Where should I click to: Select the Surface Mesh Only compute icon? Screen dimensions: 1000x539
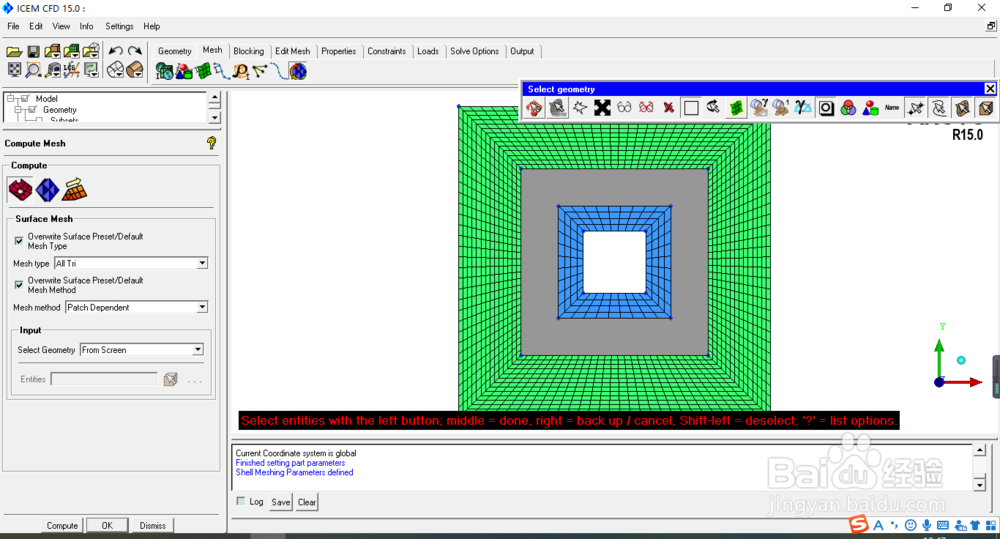(x=20, y=189)
